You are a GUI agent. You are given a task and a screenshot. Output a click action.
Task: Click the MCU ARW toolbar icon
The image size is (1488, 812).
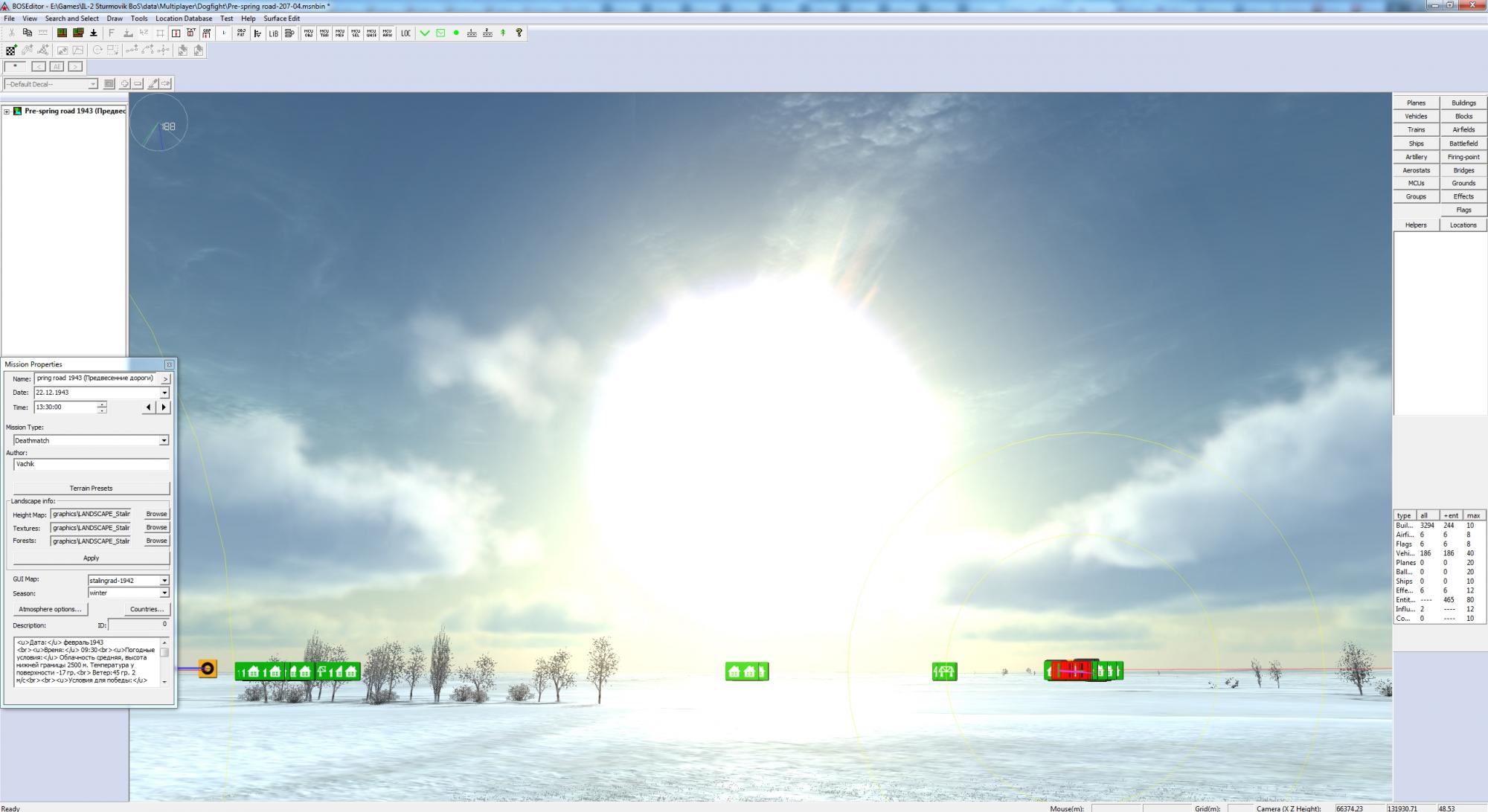387,33
